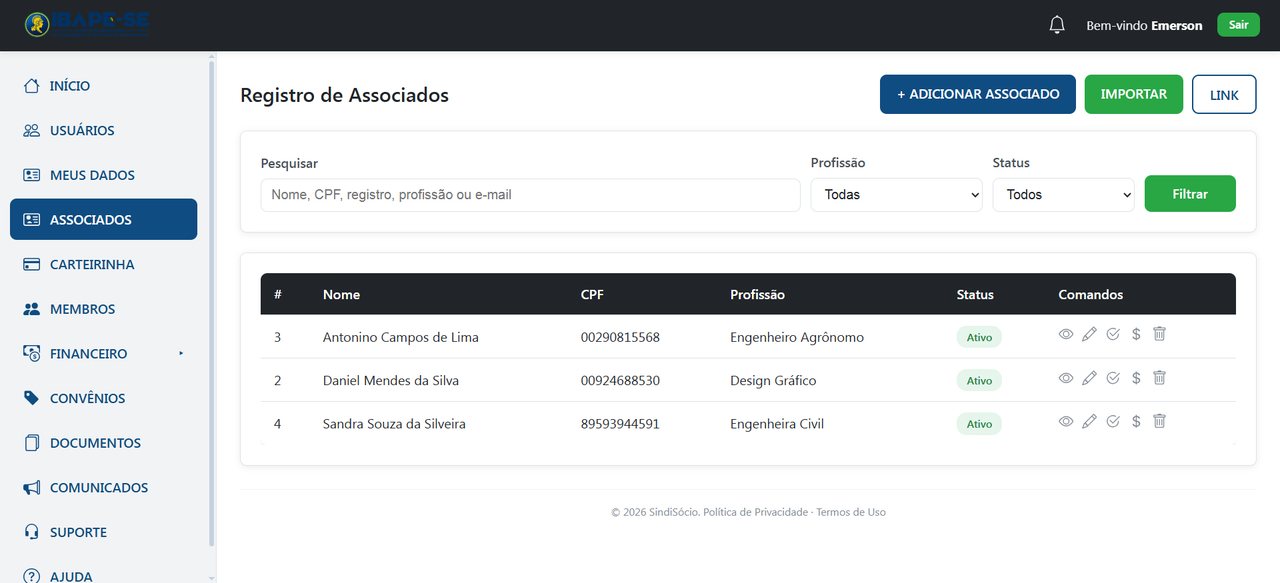
Task: Open AJUDA sidebar item
Action: (103, 574)
